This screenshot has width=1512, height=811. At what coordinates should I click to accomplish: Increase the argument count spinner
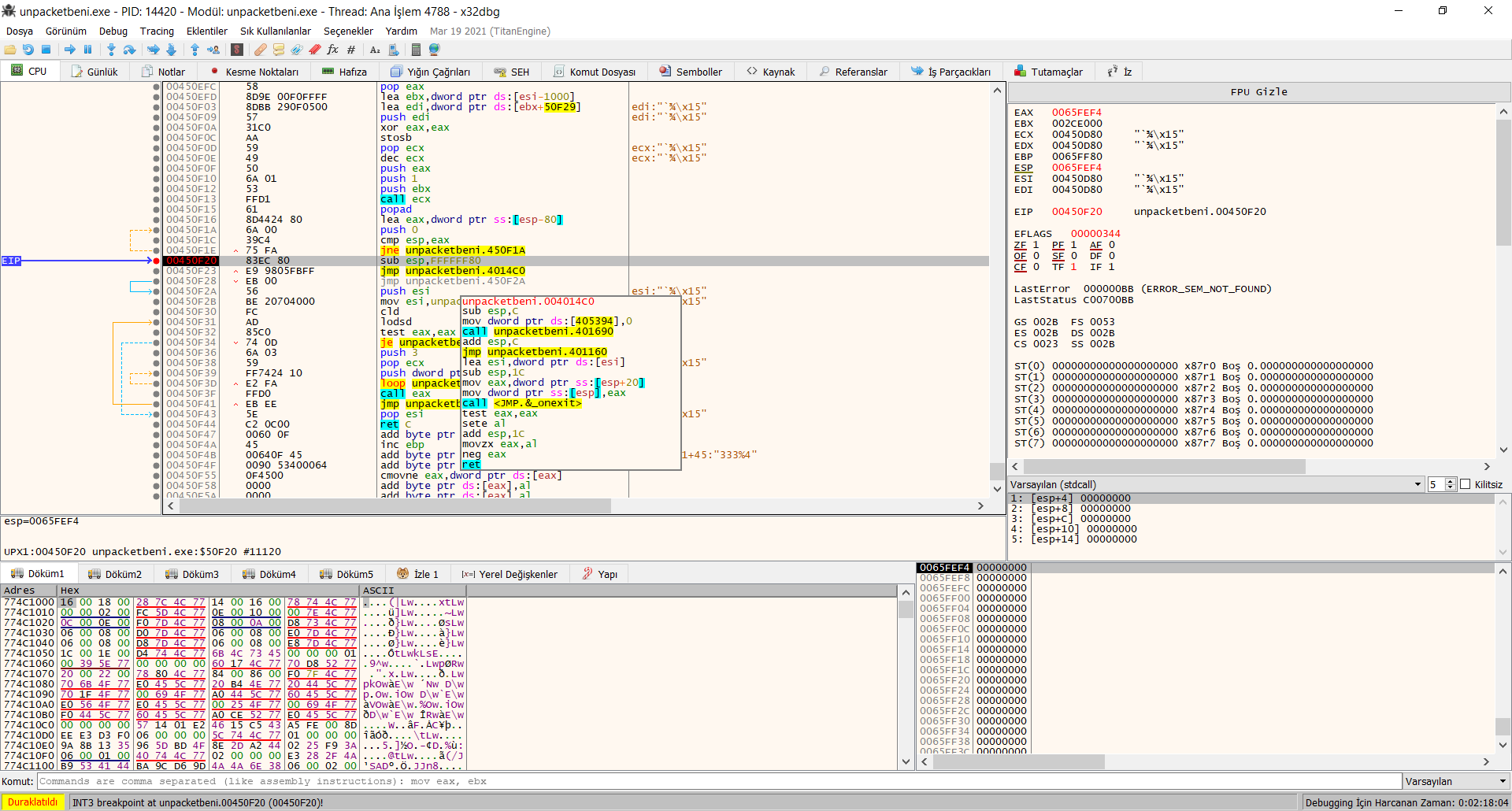[x=1451, y=481]
